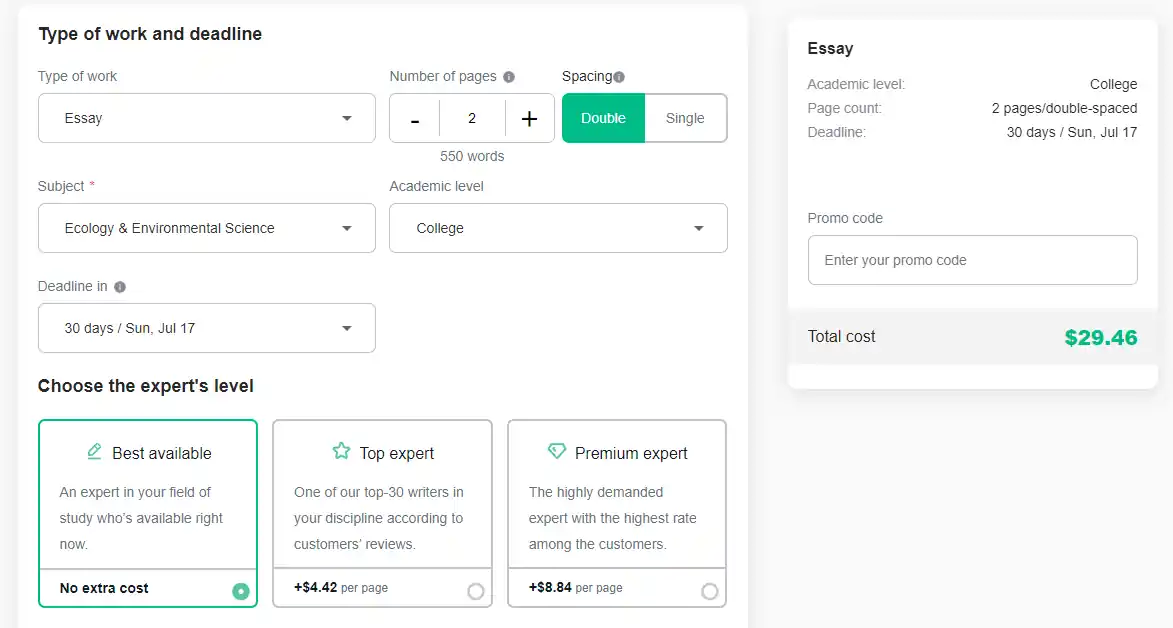Click the 'No extra cost' label
Viewport: 1173px width, 628px height.
[104, 588]
